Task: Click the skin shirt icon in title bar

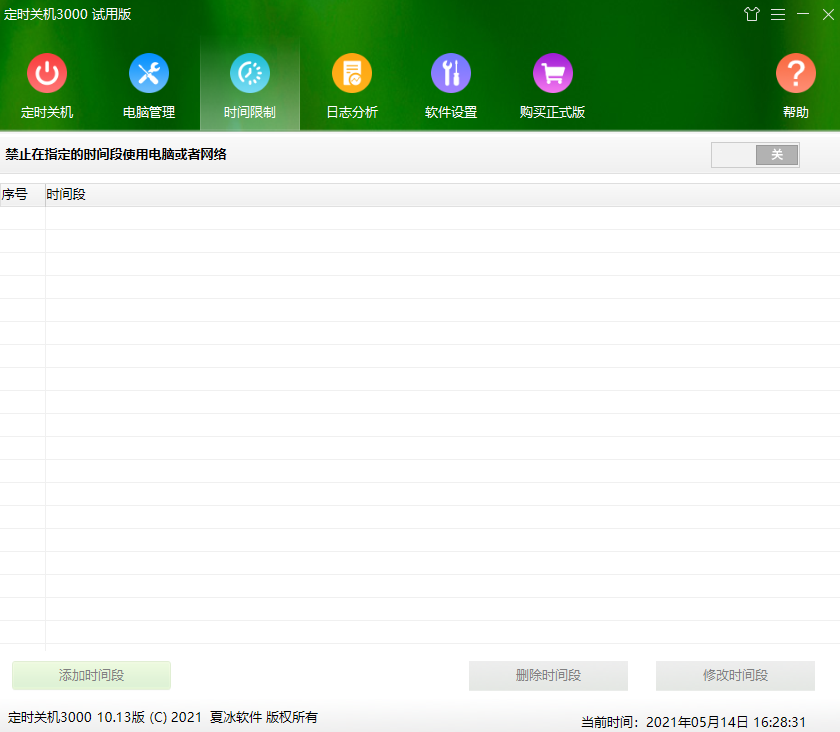Action: pyautogui.click(x=752, y=14)
